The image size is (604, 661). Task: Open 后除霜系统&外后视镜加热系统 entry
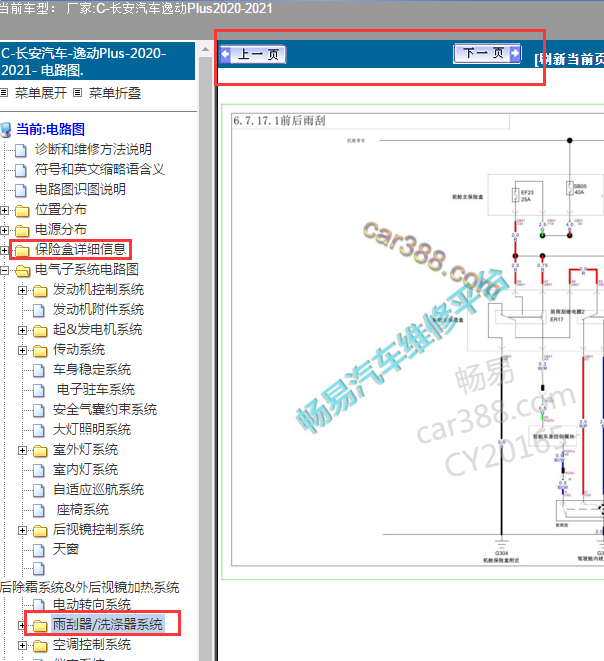90,587
